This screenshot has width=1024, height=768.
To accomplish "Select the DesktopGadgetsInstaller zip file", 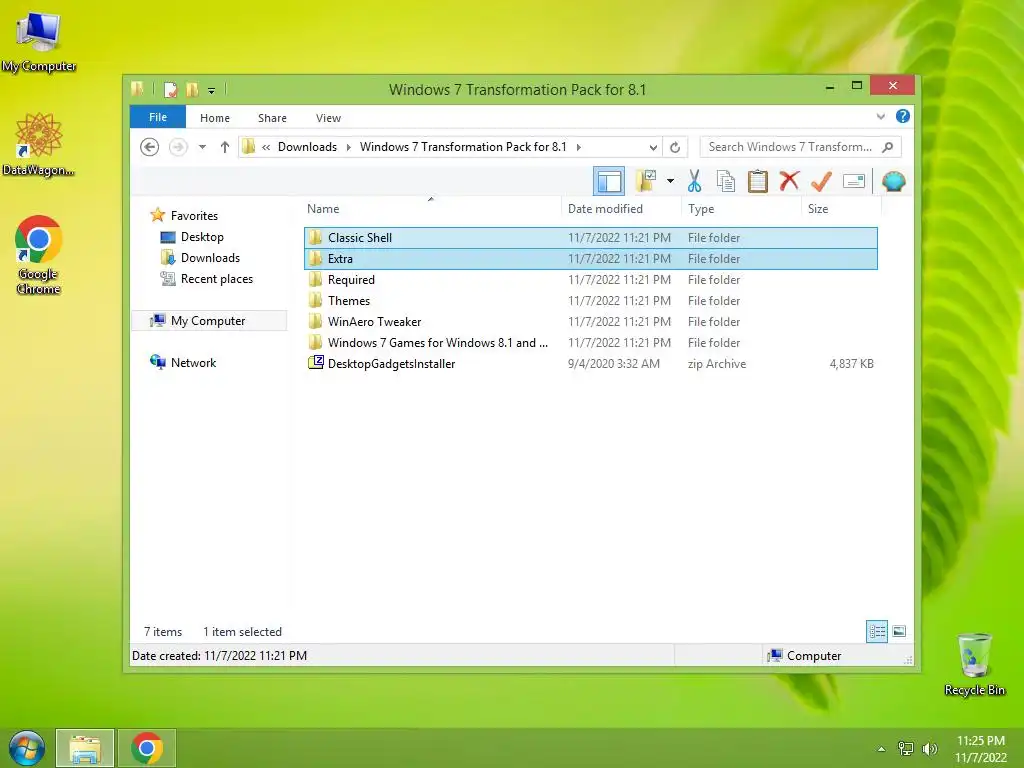I will (590, 363).
